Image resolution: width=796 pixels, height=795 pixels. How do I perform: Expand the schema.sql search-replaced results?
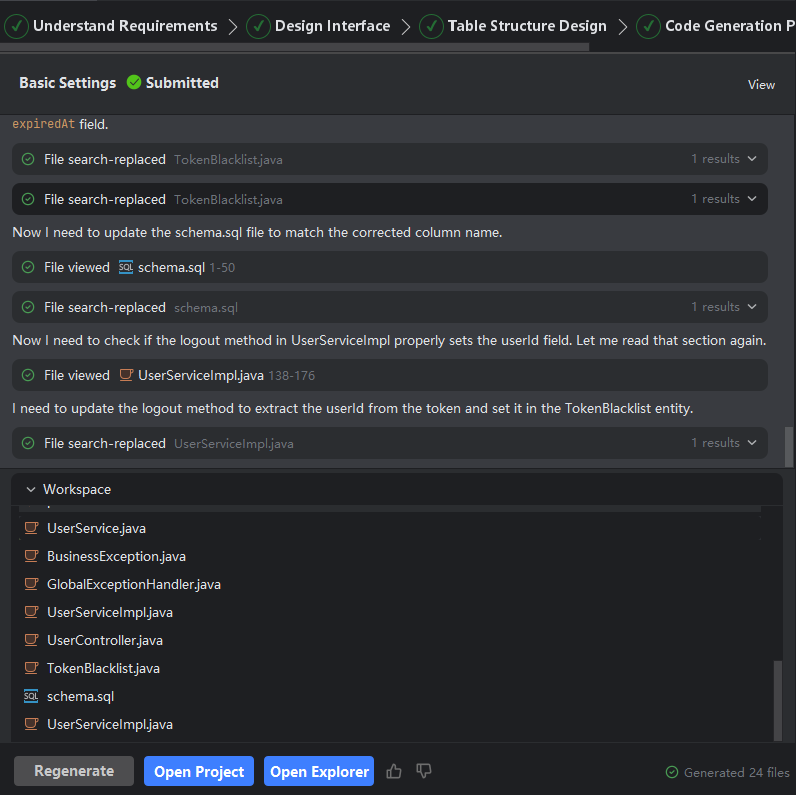click(751, 307)
